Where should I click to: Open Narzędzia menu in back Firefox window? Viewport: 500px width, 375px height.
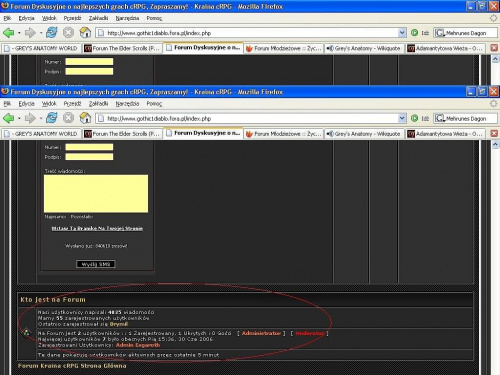click(x=127, y=18)
